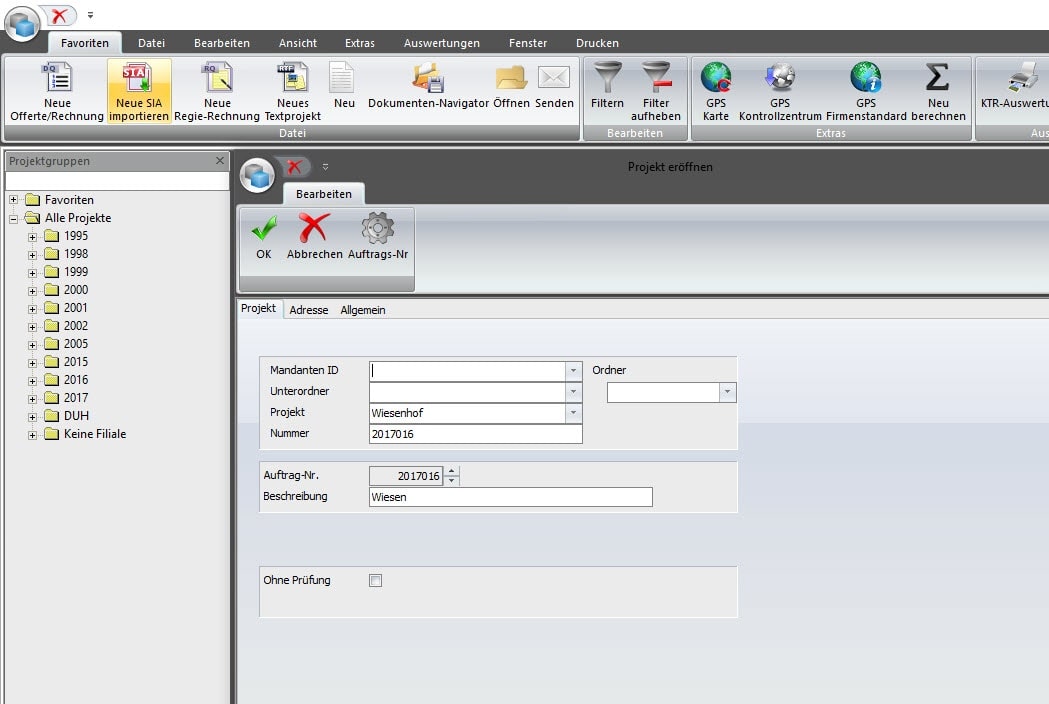The height and width of the screenshot is (704, 1049).
Task: Expand the 1995 folder node
Action: click(x=32, y=237)
